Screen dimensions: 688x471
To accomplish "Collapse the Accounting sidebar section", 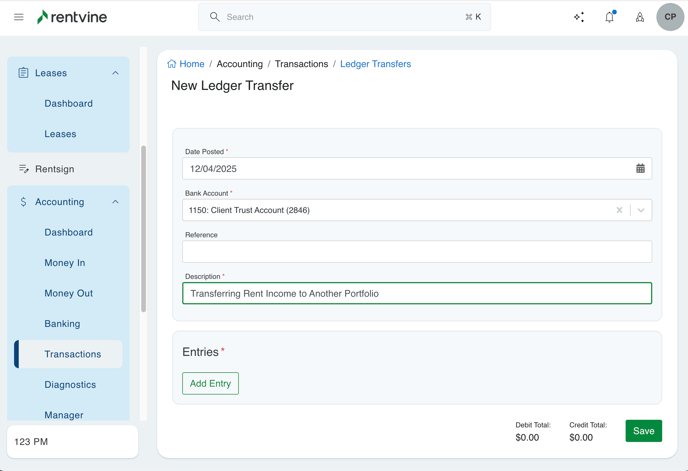I will 115,202.
